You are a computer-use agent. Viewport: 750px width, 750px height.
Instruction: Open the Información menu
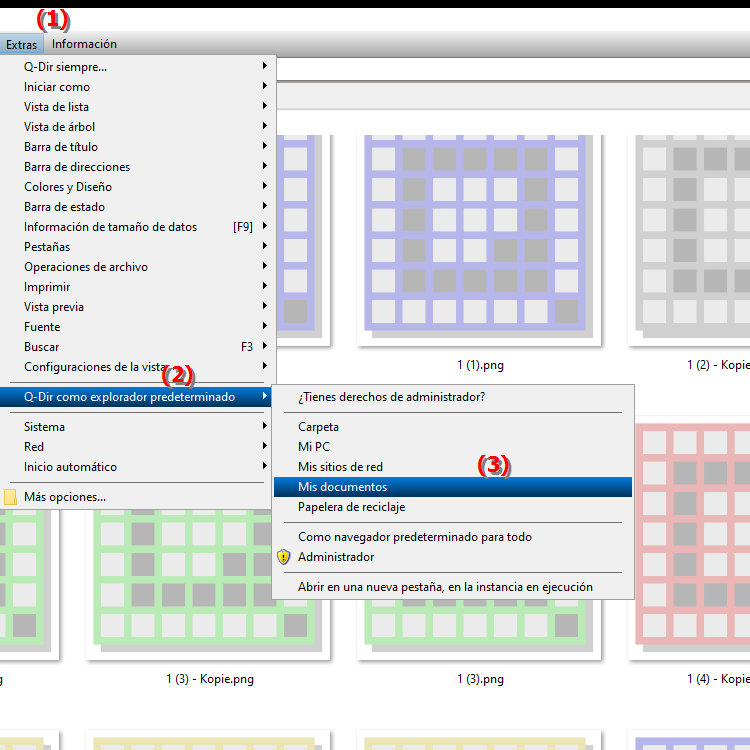click(84, 44)
